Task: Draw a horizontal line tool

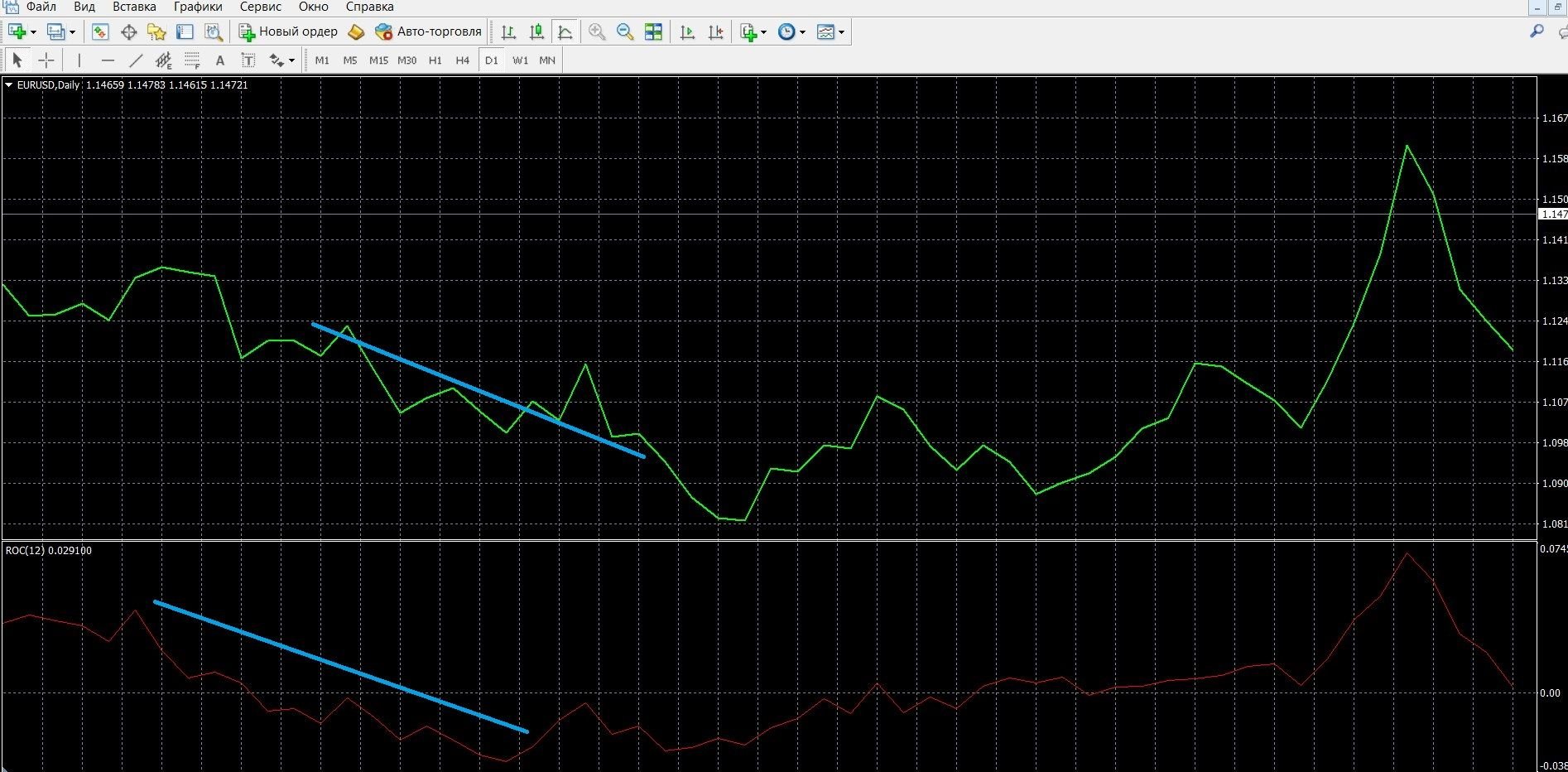Action: (108, 60)
